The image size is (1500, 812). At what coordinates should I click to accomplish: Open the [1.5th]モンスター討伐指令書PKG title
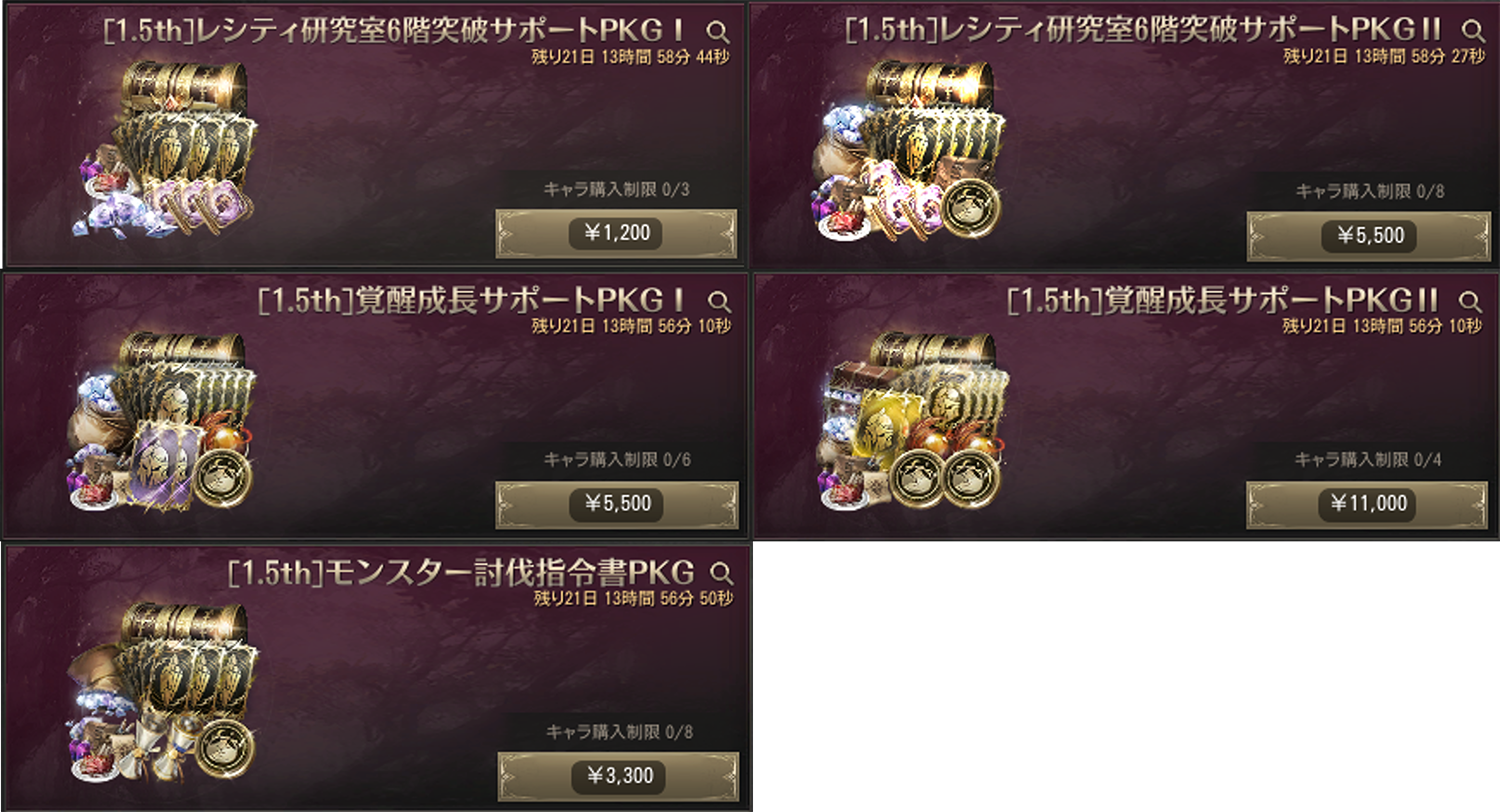461,573
